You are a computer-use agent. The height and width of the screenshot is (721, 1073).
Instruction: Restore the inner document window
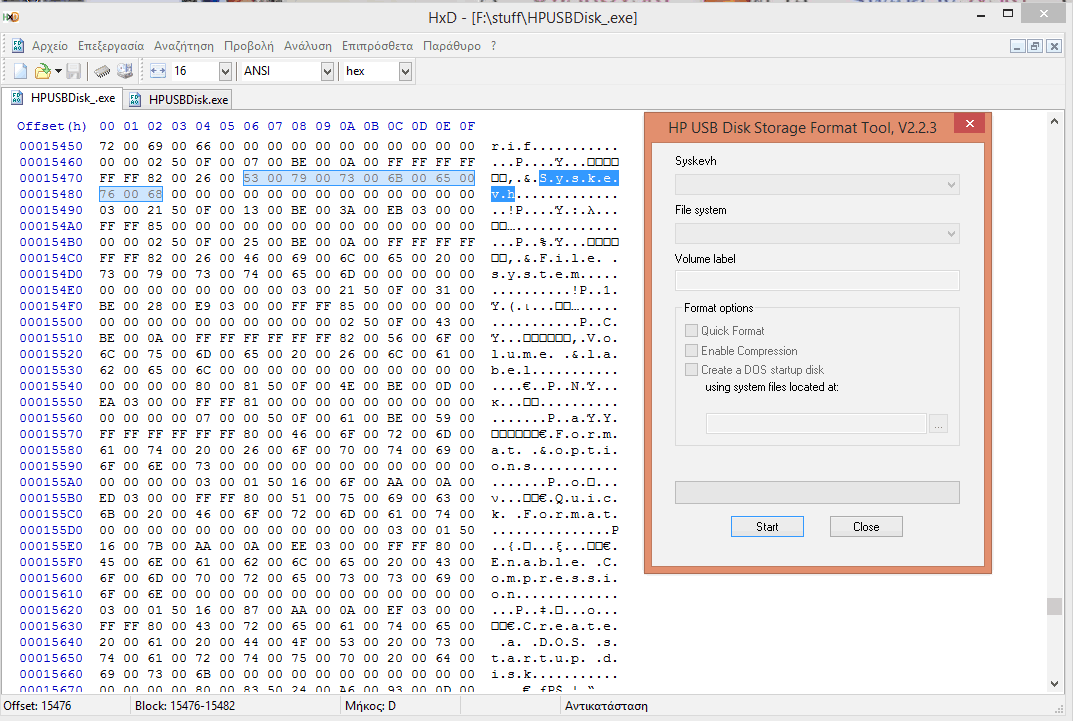1035,47
